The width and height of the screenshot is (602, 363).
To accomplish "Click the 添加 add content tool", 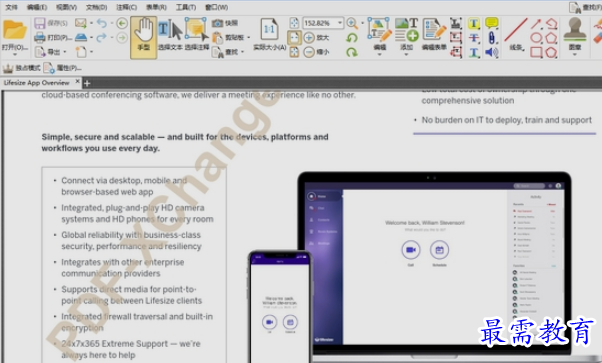I will 406,35.
